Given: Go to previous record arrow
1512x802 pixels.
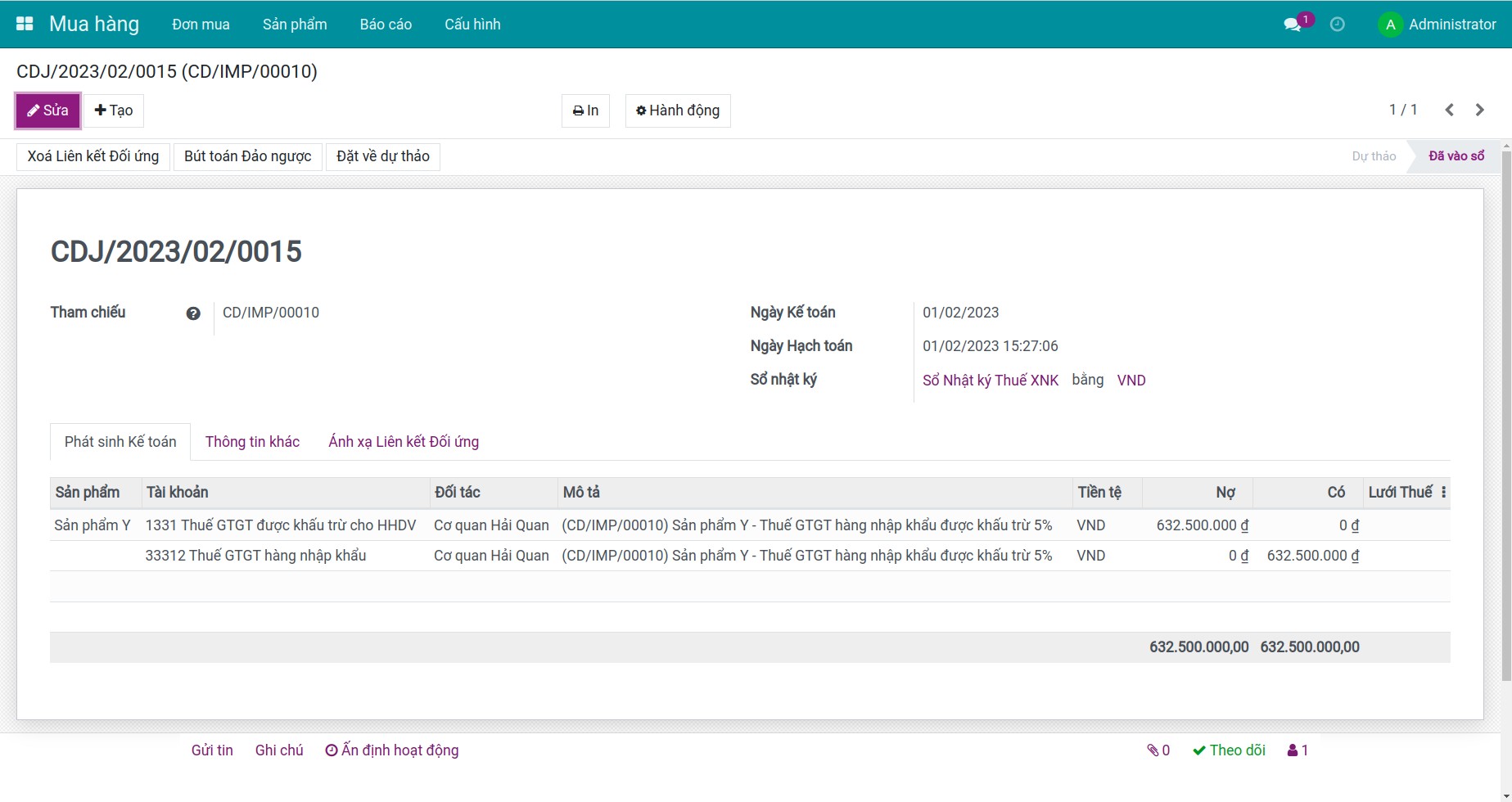Looking at the screenshot, I should point(1449,110).
